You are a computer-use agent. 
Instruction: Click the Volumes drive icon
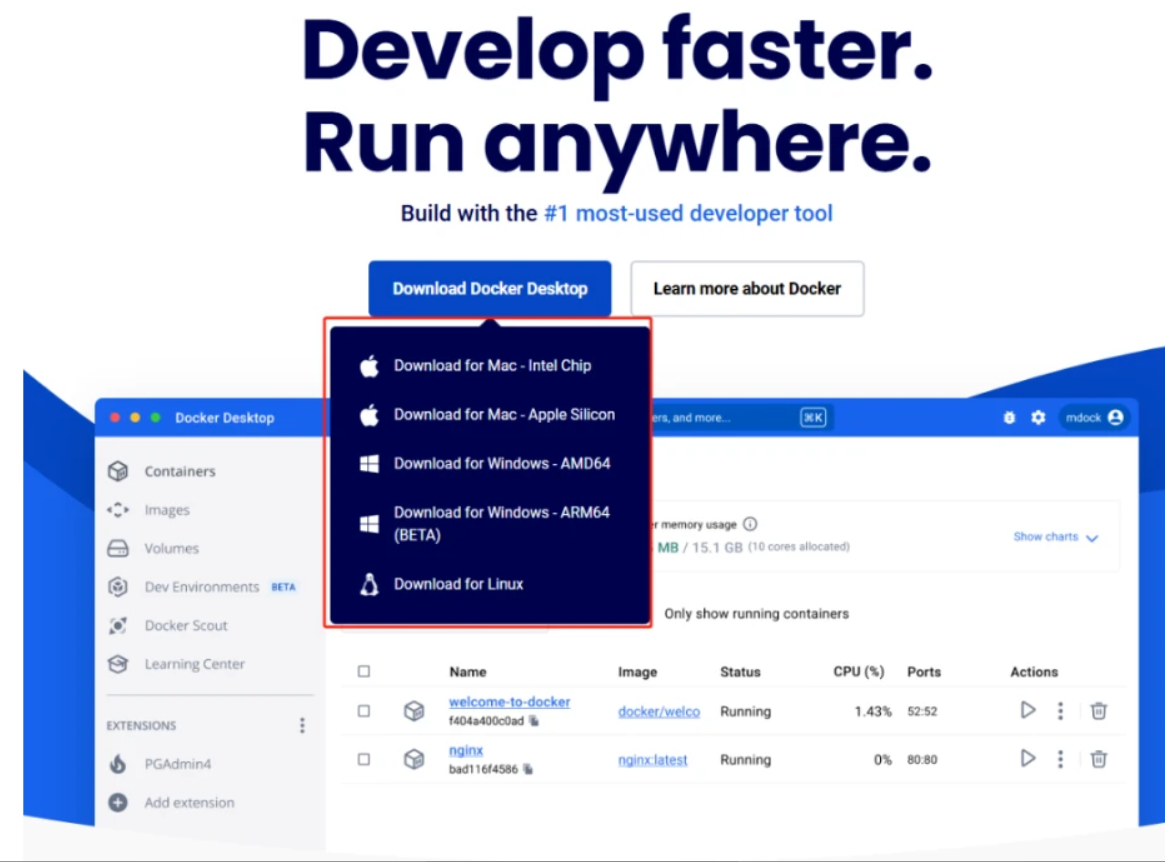(118, 548)
